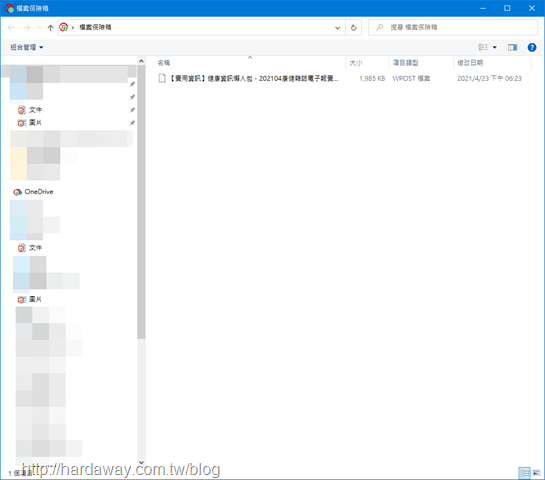
Task: Open 文件 under OneDrive
Action: pyautogui.click(x=35, y=248)
